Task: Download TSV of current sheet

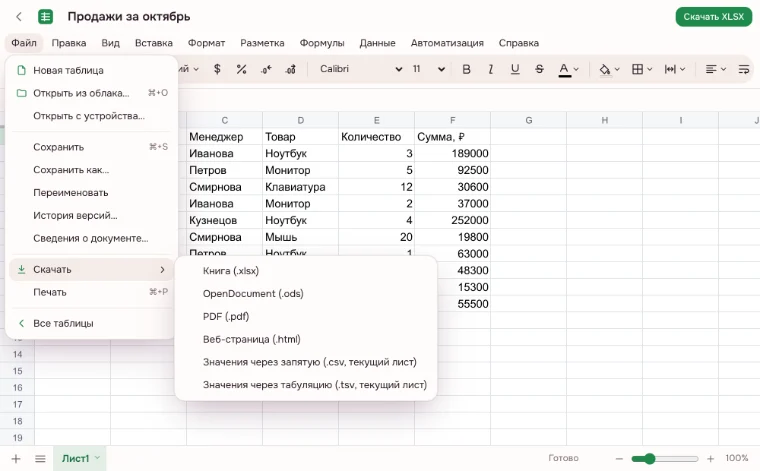Action: coord(306,385)
